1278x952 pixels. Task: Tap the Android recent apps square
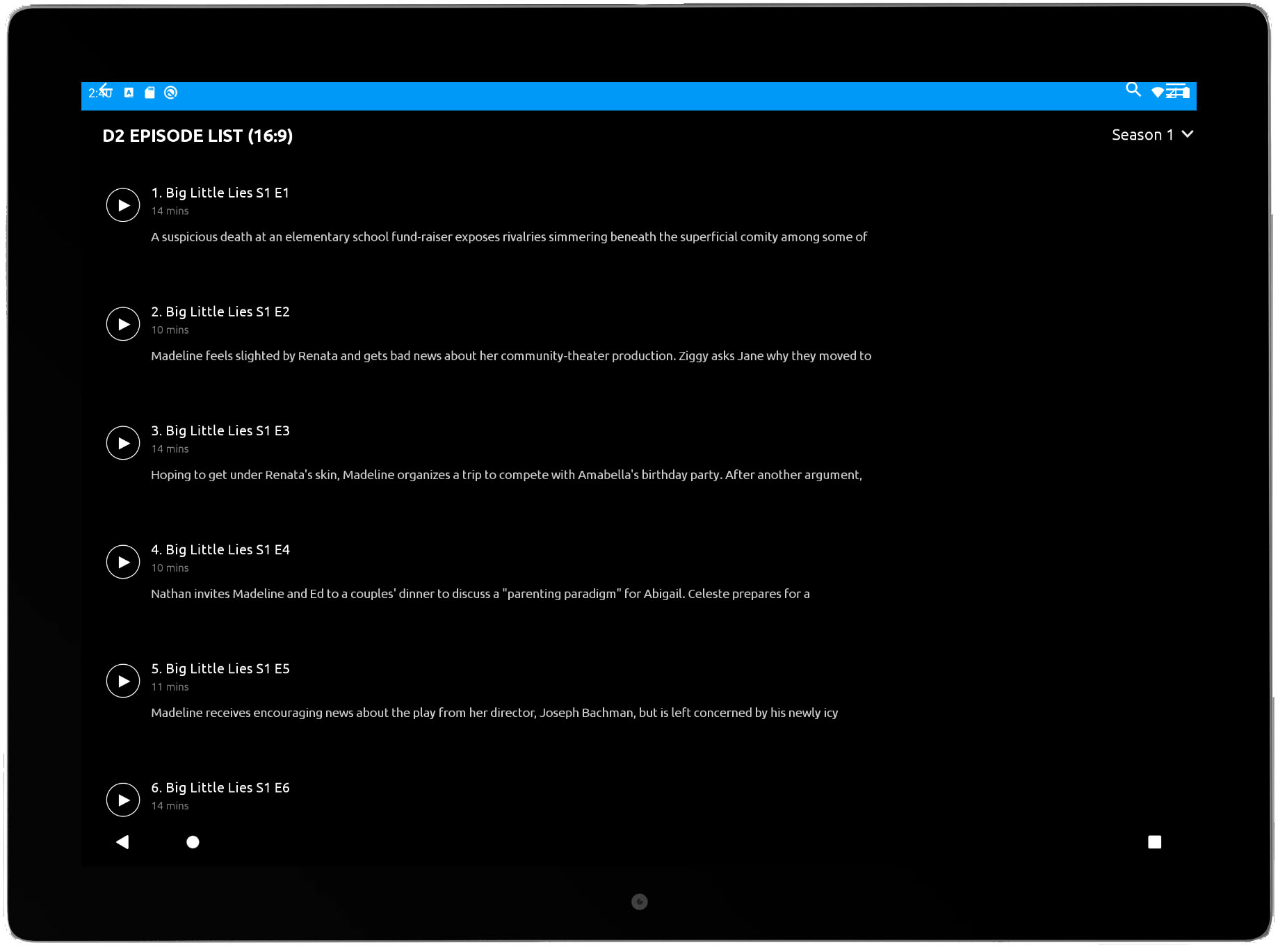[1154, 842]
